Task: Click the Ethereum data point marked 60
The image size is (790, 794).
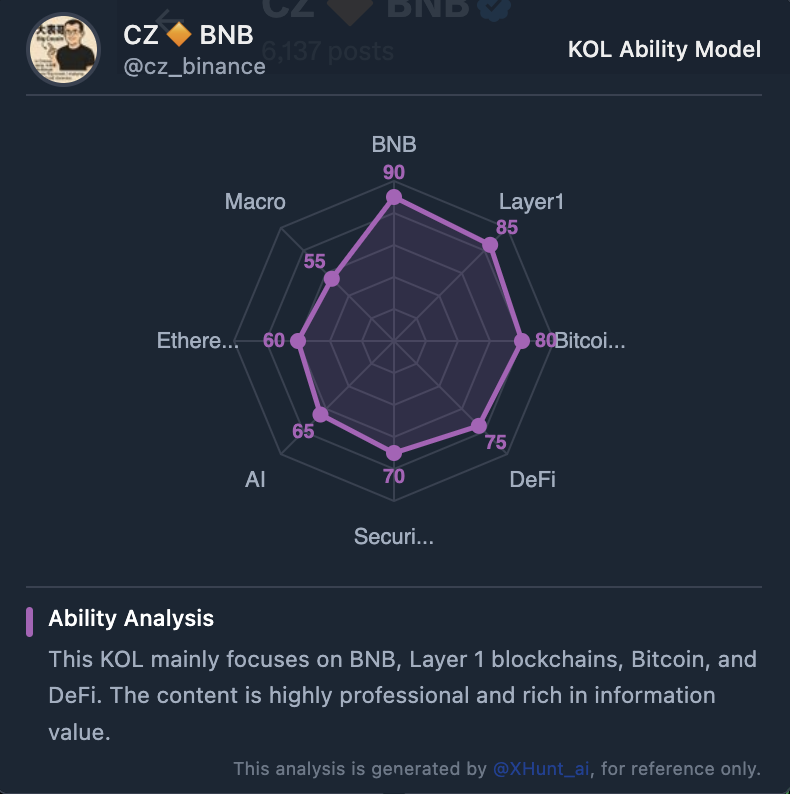Action: [x=298, y=341]
